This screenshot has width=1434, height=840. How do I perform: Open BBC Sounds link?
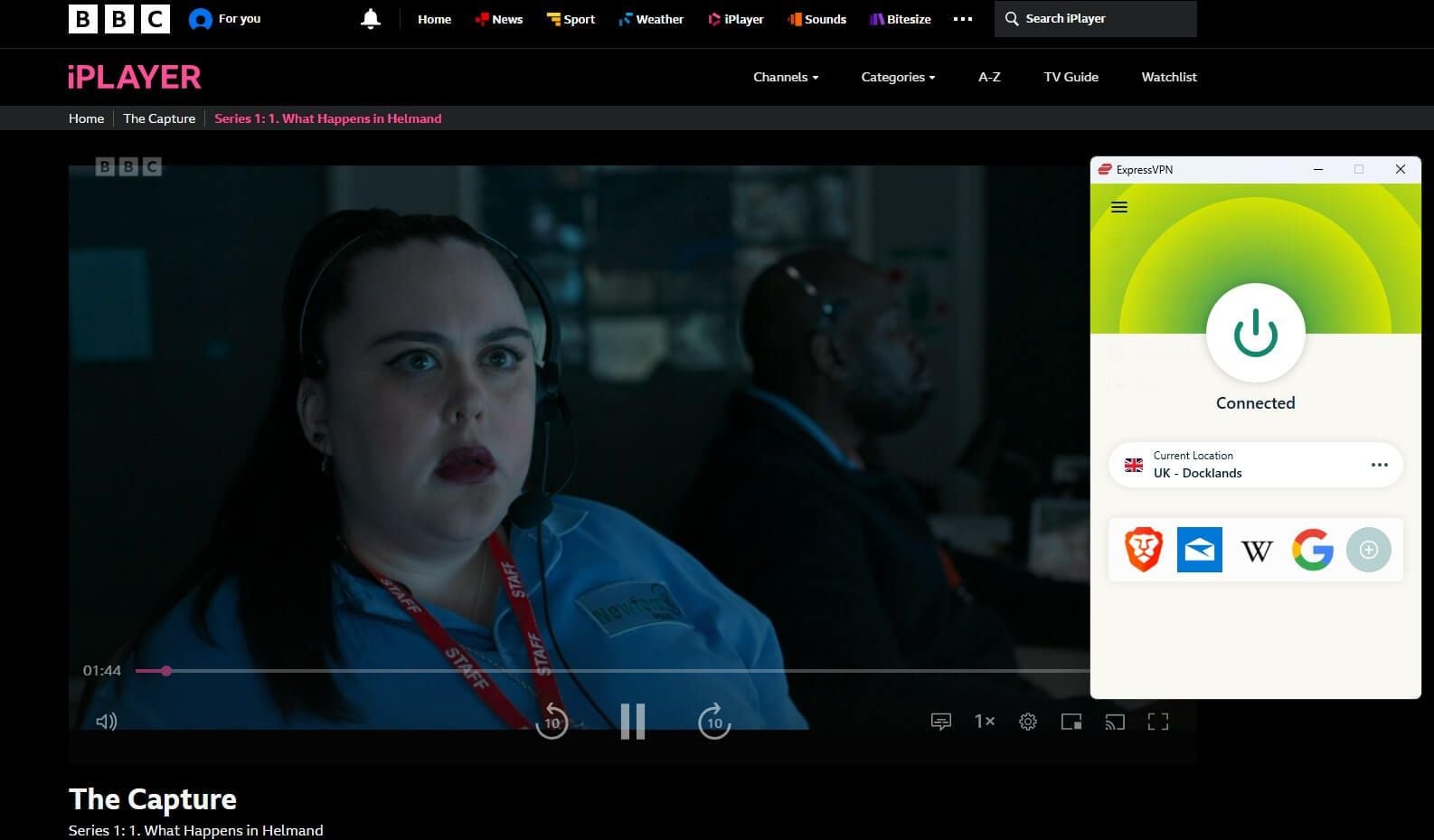(816, 19)
